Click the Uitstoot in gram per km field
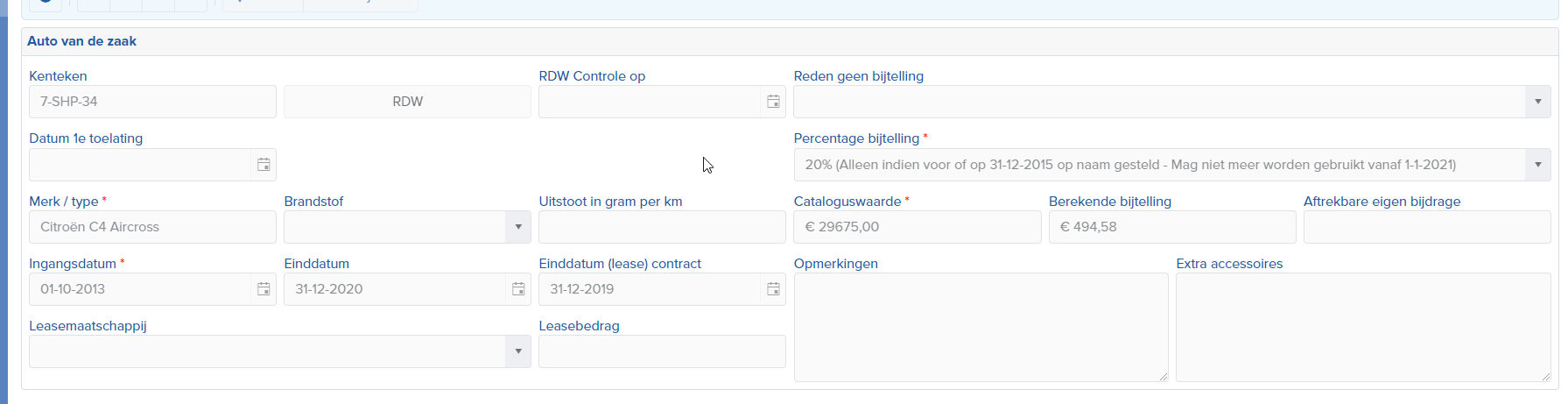 662,227
